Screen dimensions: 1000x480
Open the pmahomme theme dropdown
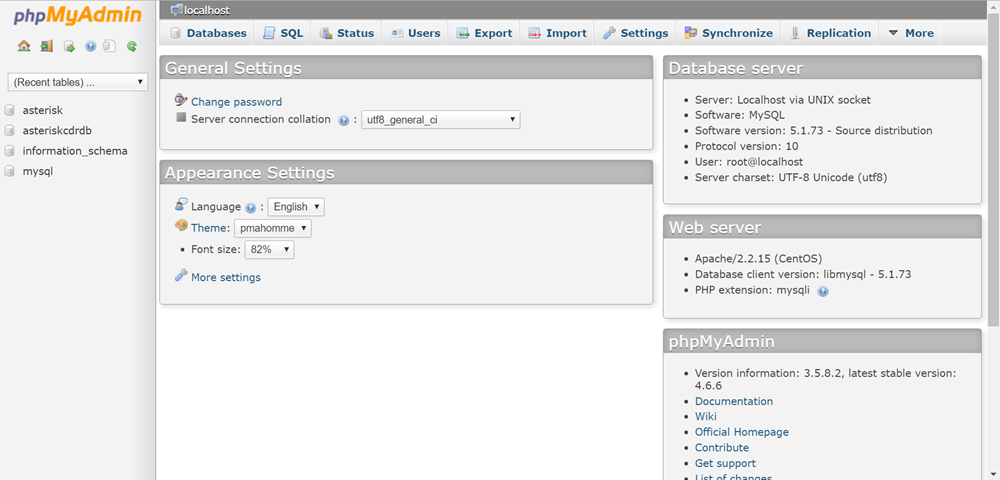273,228
